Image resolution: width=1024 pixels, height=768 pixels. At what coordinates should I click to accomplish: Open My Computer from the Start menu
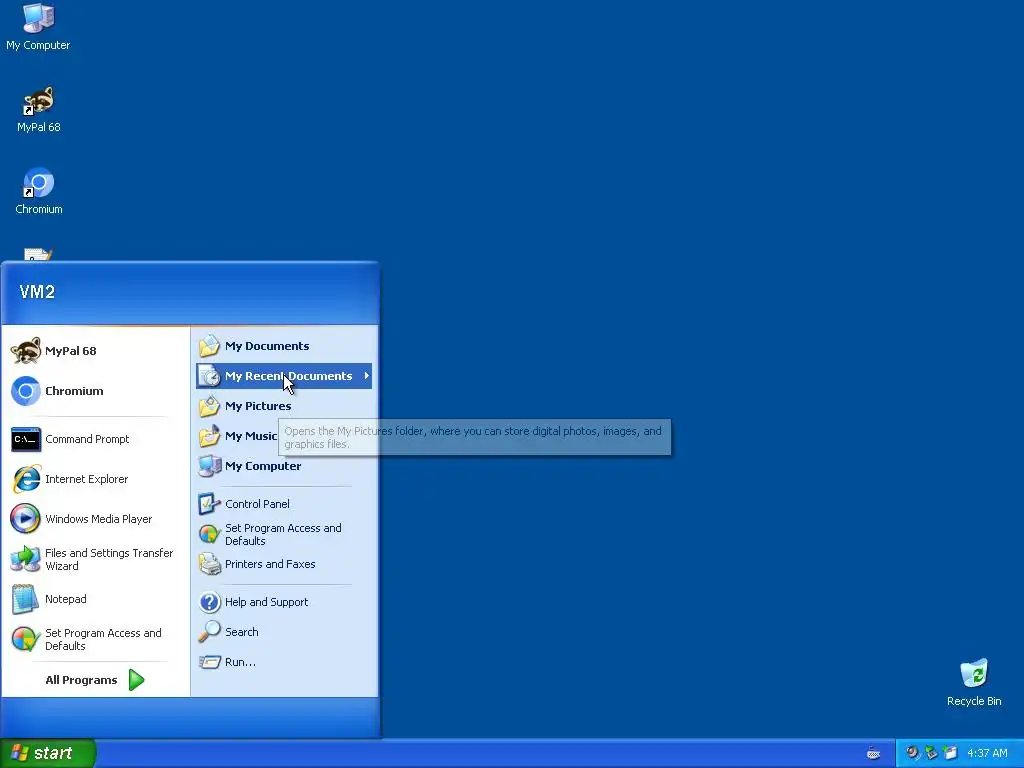(x=283, y=466)
